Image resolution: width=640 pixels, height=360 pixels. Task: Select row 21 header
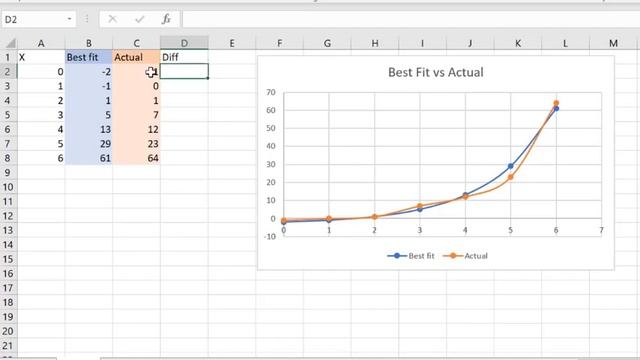tap(8, 346)
